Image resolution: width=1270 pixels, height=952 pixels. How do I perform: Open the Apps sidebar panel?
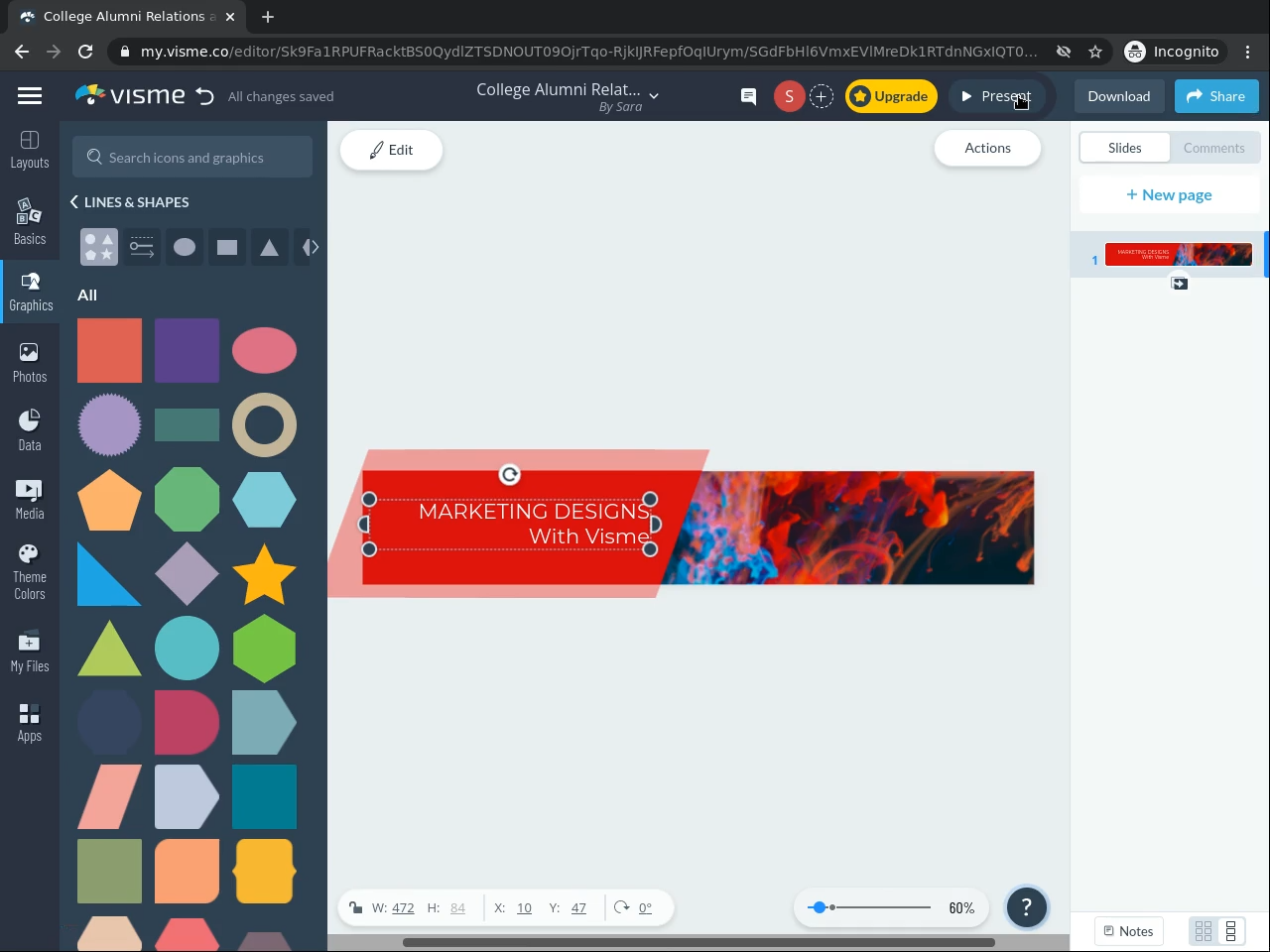coord(30,723)
